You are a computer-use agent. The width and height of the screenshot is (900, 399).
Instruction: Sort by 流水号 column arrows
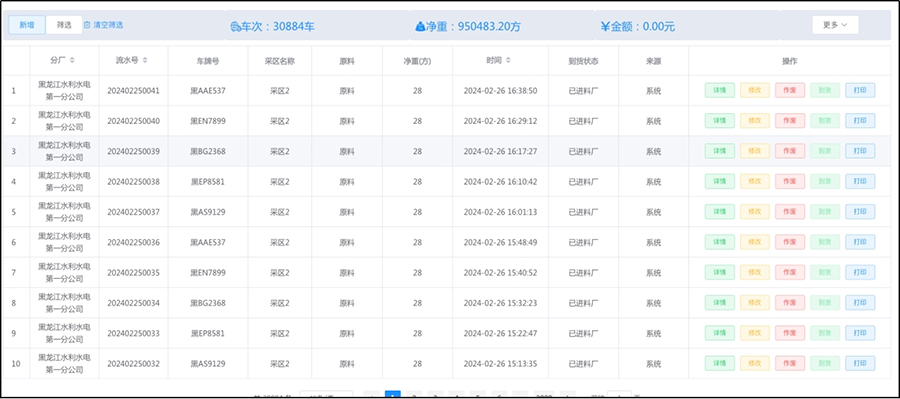(145, 60)
